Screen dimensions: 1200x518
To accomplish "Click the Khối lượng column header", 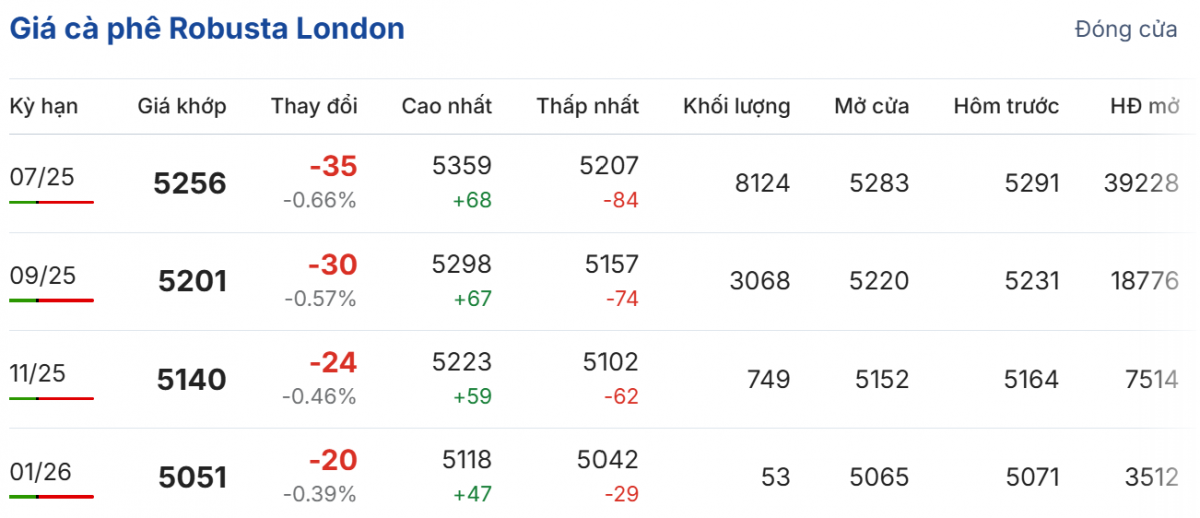I will [737, 106].
